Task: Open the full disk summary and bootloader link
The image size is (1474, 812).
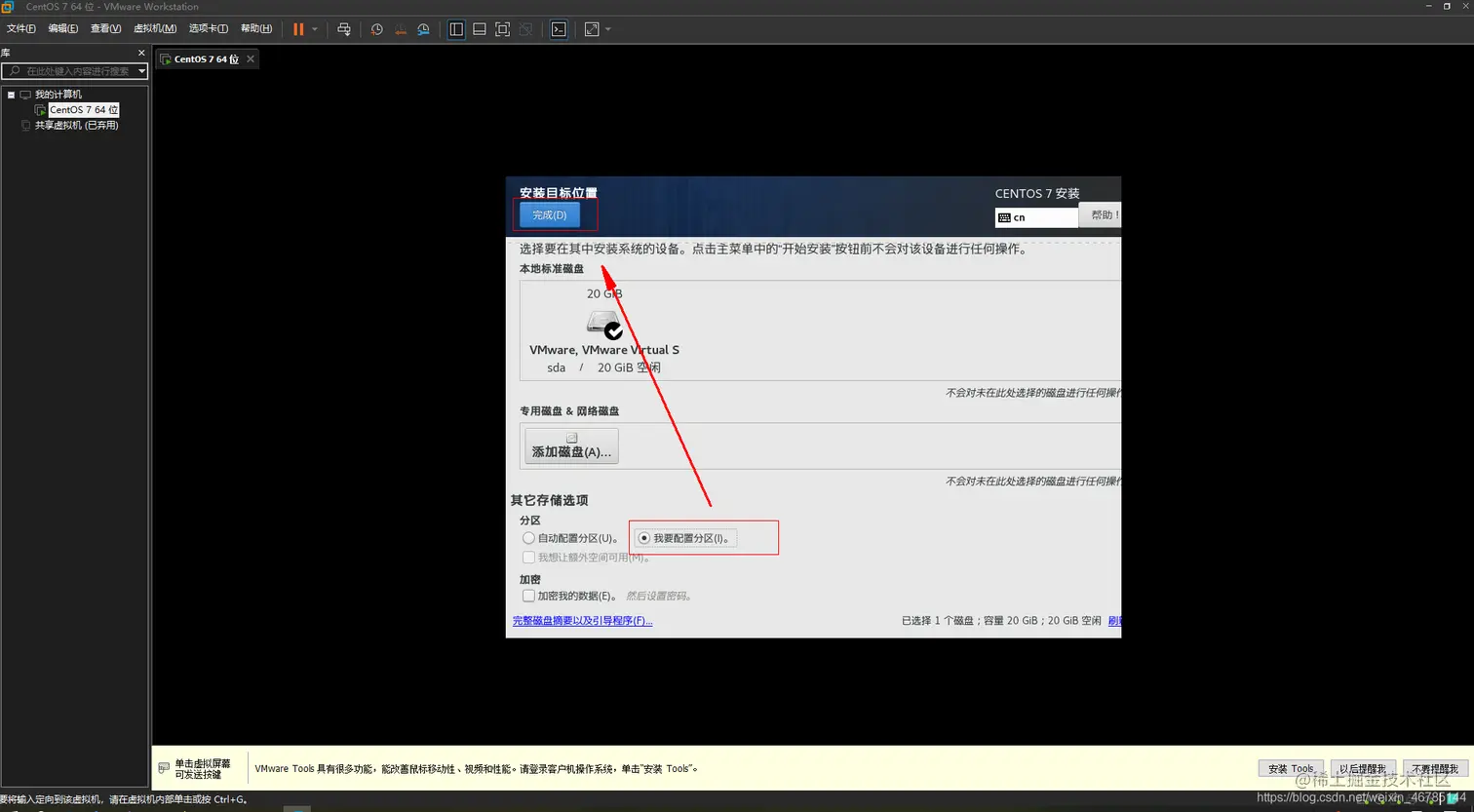Action: [583, 621]
